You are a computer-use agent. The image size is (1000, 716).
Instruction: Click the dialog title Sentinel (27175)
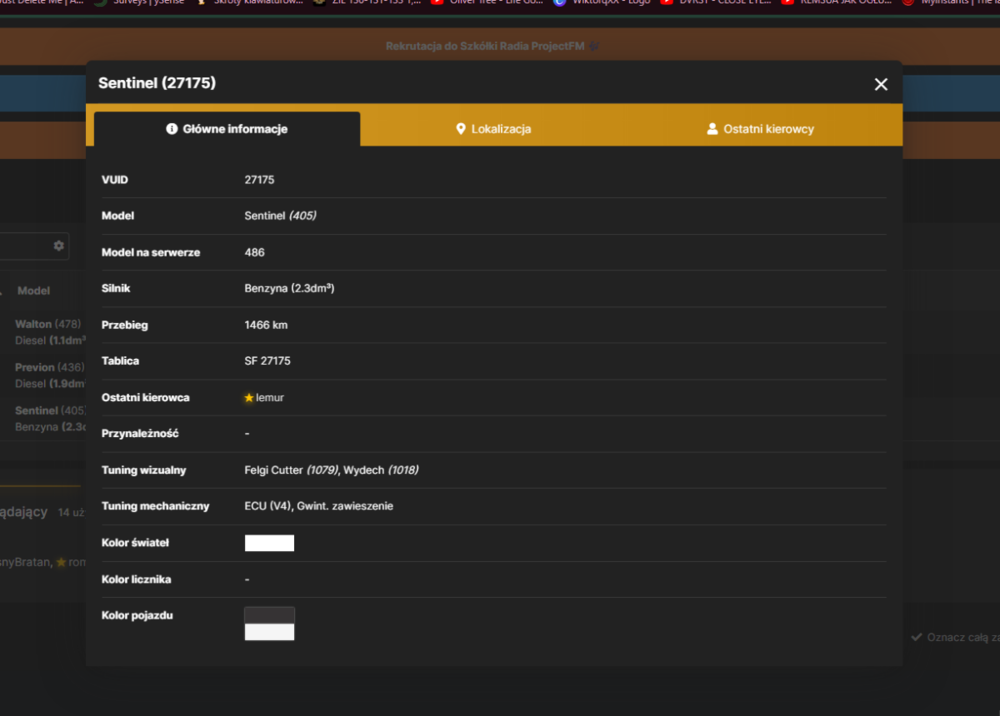[x=157, y=83]
